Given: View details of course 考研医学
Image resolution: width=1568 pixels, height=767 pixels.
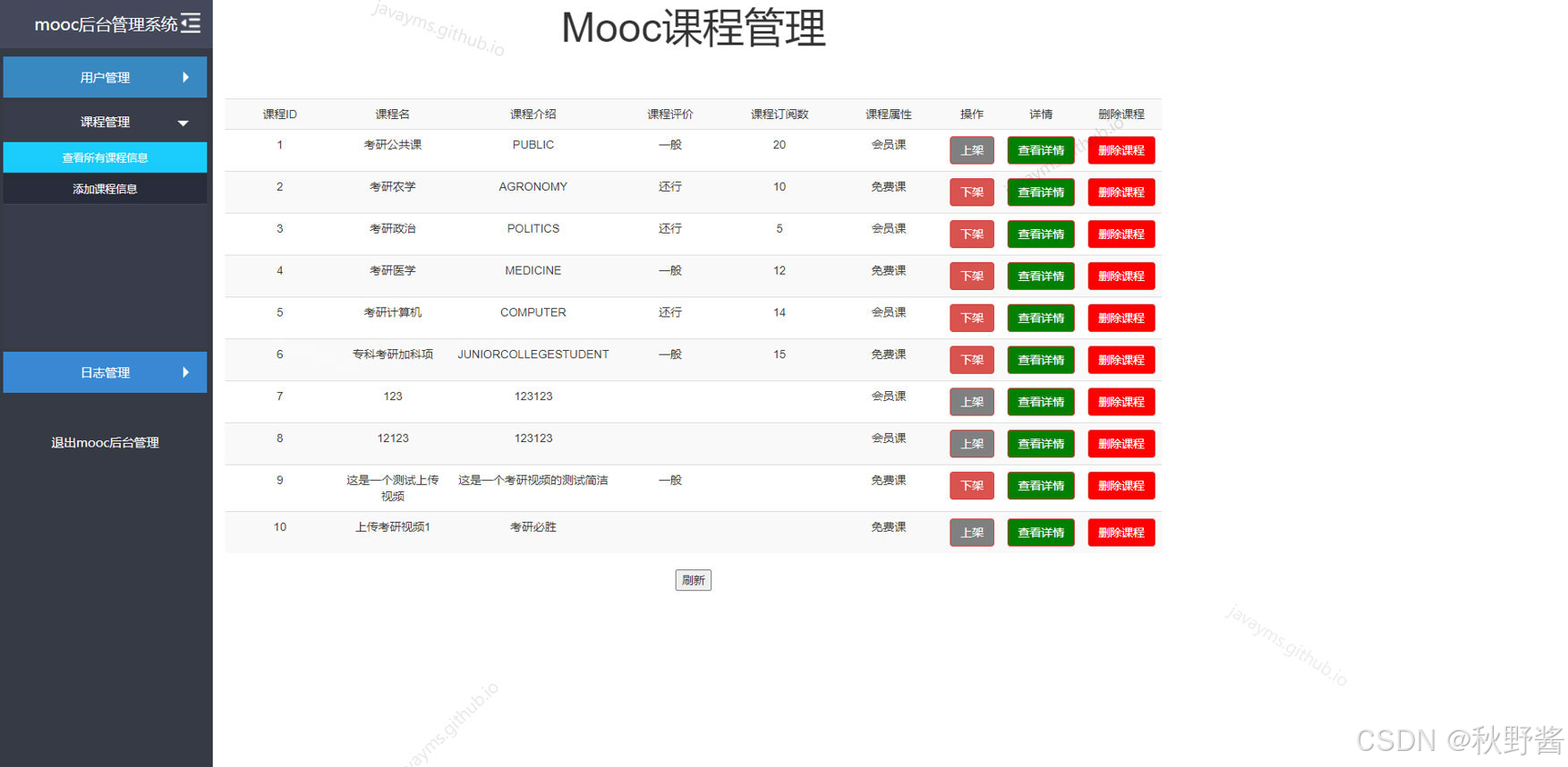Looking at the screenshot, I should coord(1041,276).
